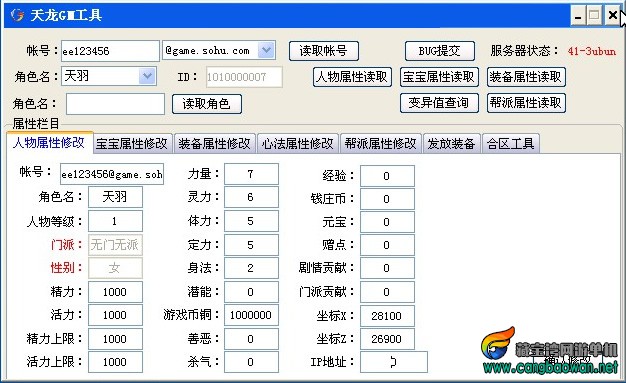
Task: Click the 门派 field 无门无派
Action: pyautogui.click(x=115, y=244)
